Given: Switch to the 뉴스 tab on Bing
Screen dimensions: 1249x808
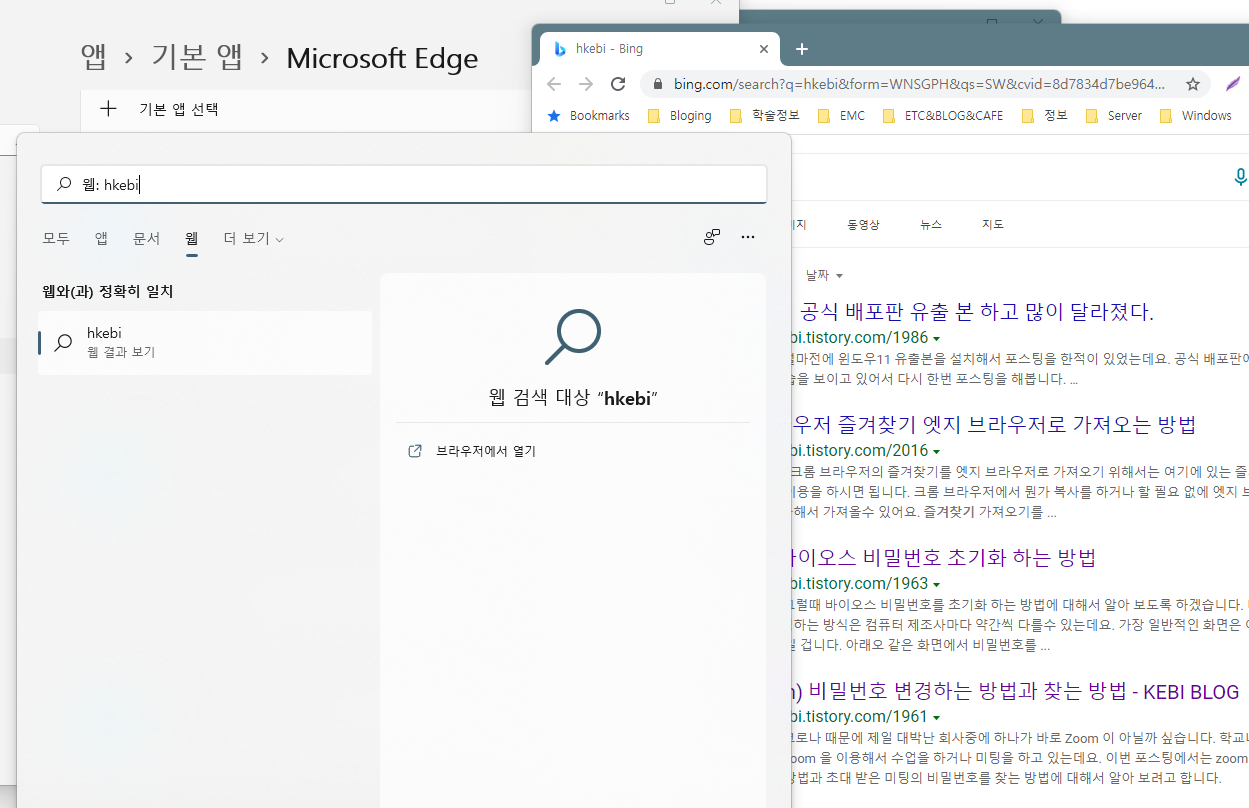Looking at the screenshot, I should [x=930, y=224].
